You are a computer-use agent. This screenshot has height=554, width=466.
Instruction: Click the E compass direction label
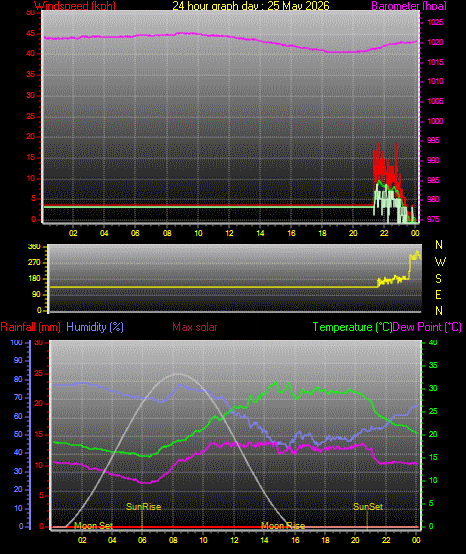point(438,295)
